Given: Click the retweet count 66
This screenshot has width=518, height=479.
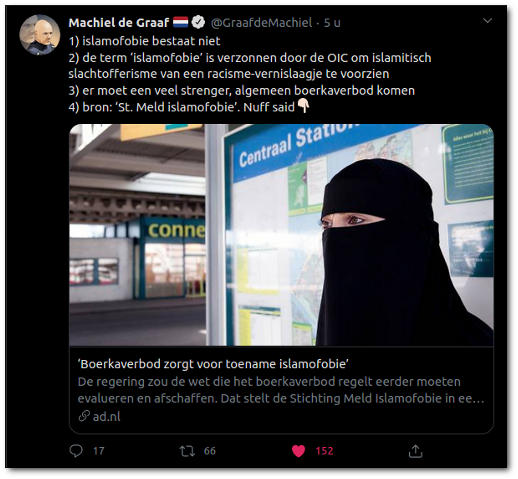Looking at the screenshot, I should (x=210, y=451).
